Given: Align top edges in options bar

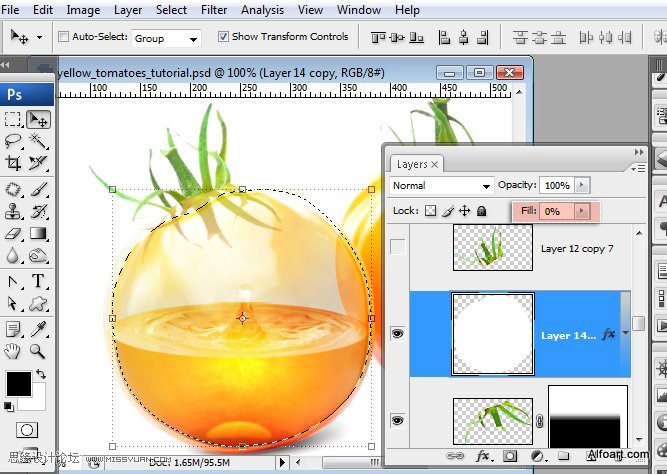Looking at the screenshot, I should point(378,38).
